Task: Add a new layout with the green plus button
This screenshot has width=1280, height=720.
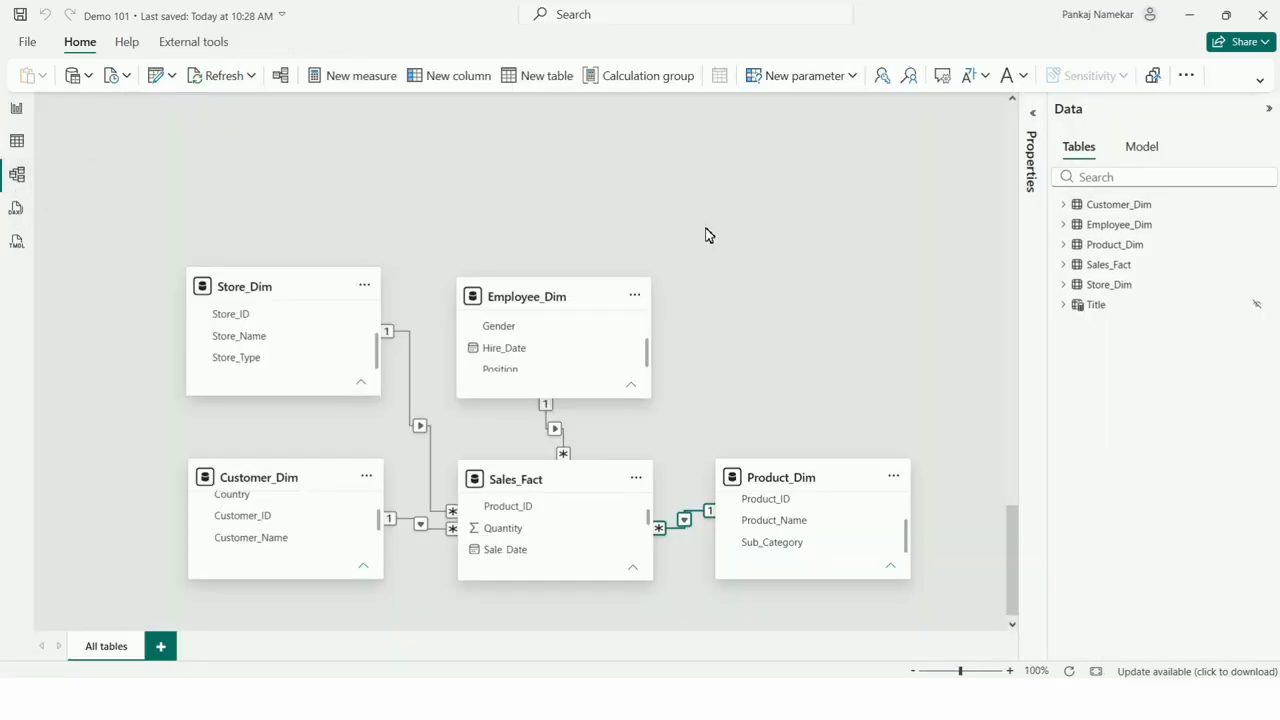Action: coord(160,646)
